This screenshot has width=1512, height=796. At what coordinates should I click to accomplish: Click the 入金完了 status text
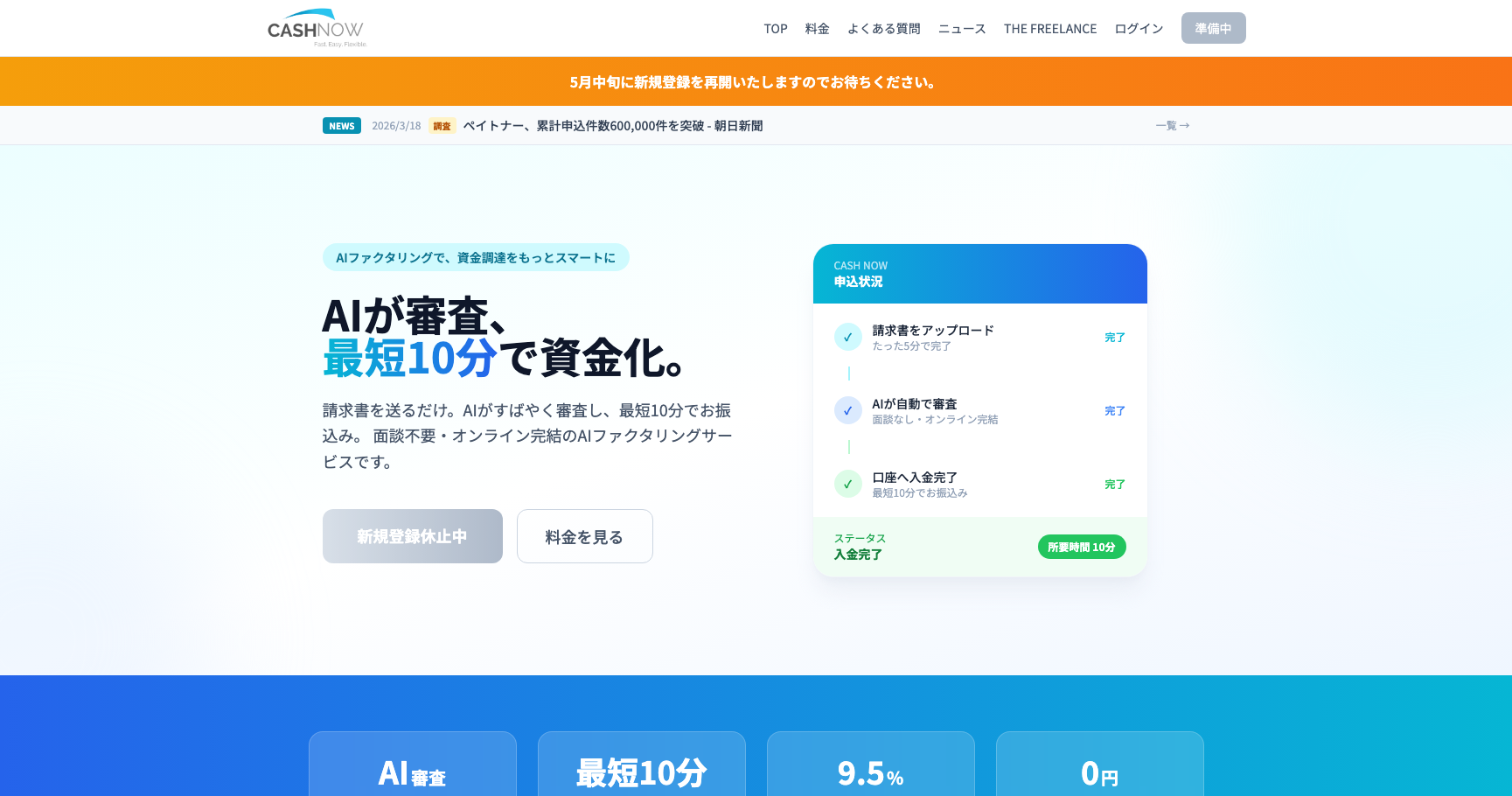pyautogui.click(x=858, y=555)
